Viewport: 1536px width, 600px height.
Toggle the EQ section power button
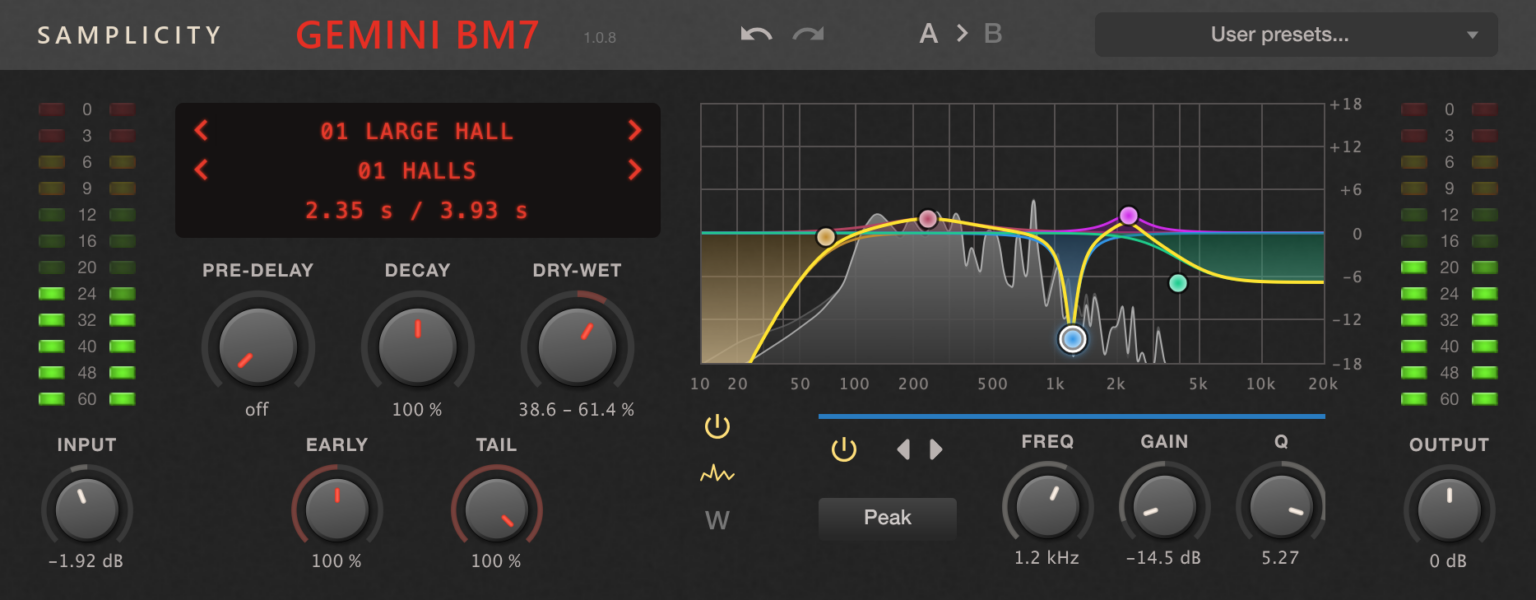(x=717, y=427)
